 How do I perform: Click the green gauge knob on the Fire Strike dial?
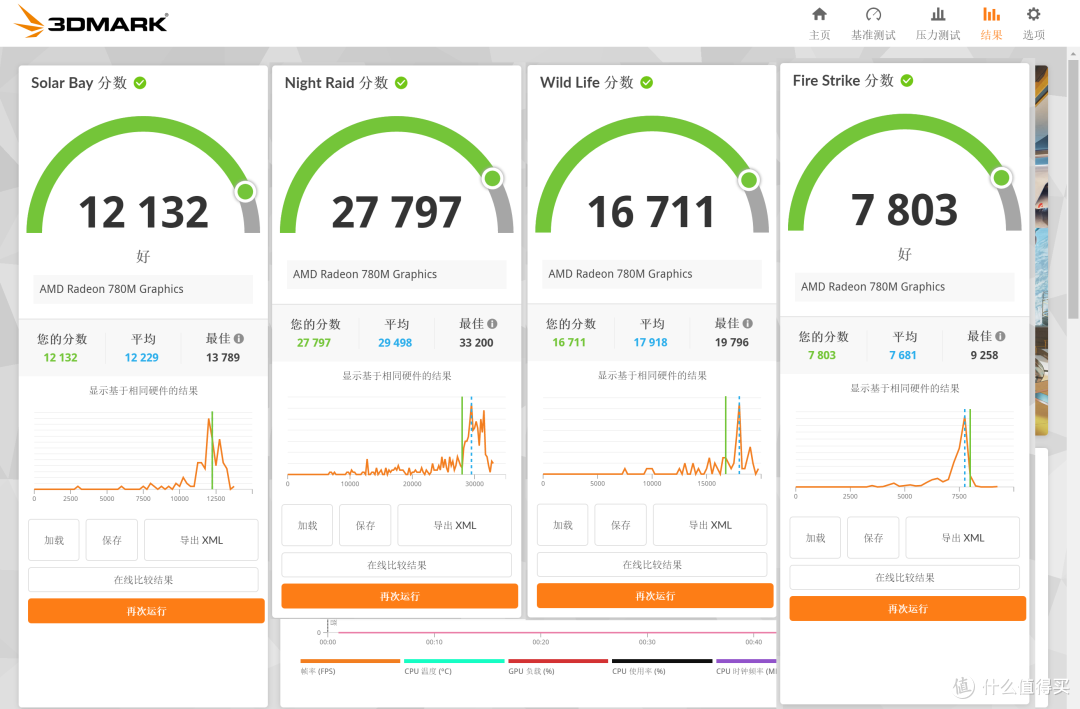(1001, 178)
